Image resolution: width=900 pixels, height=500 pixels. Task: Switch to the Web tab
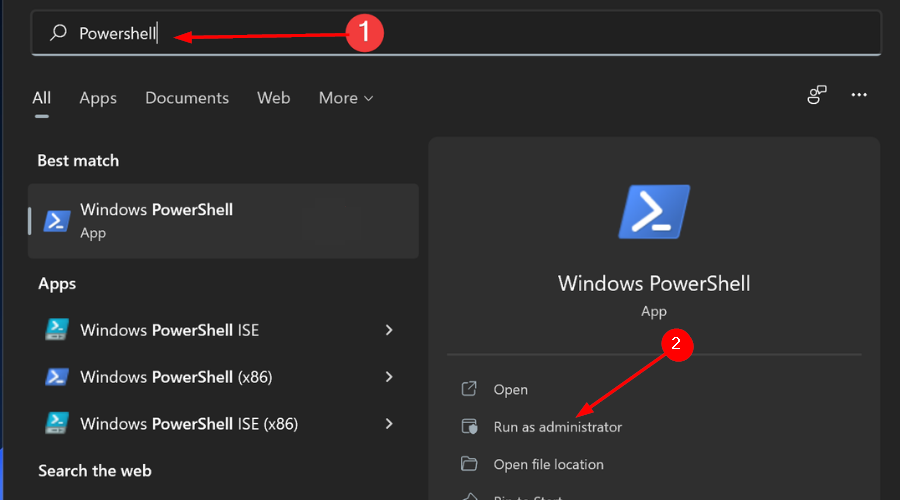(x=273, y=98)
